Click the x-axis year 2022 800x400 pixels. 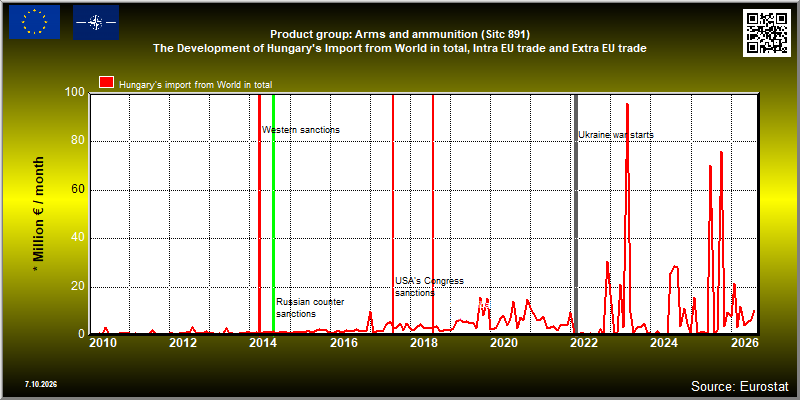pyautogui.click(x=584, y=342)
